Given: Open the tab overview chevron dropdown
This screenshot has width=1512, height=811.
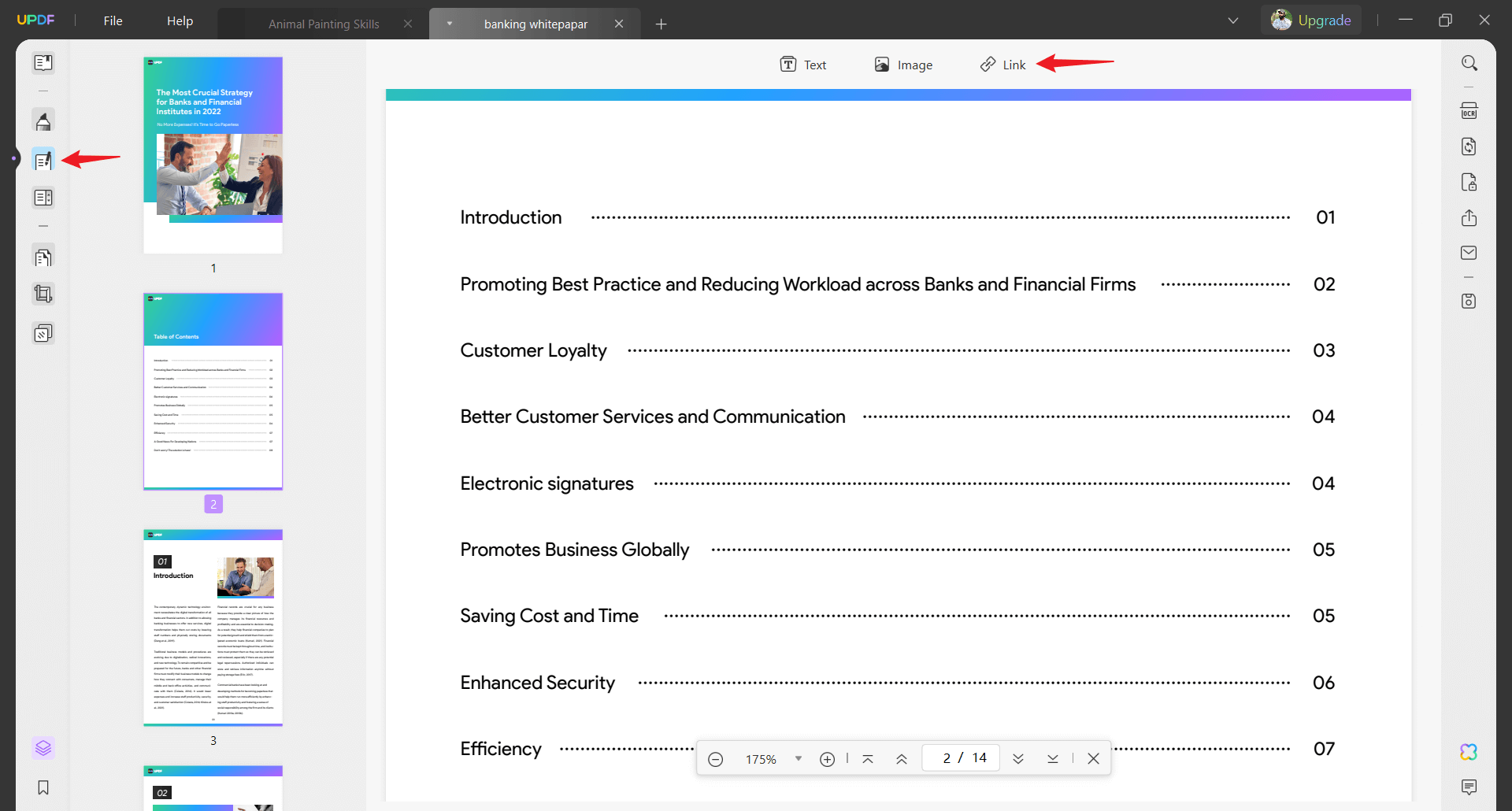Looking at the screenshot, I should pyautogui.click(x=1233, y=20).
